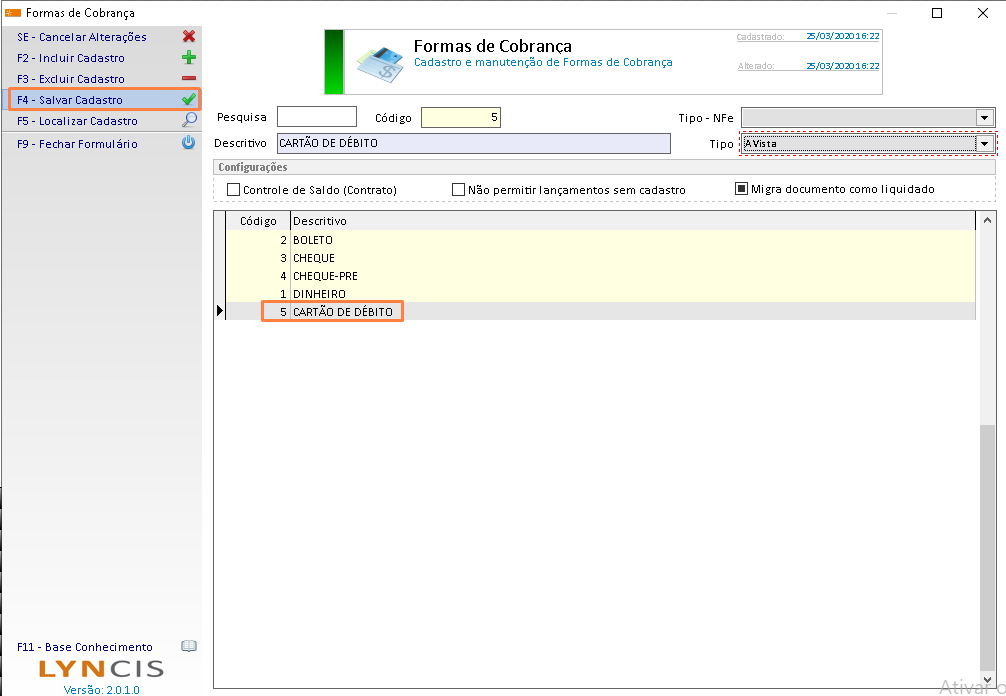Click the green checkmark save icon
Image resolution: width=1006 pixels, height=696 pixels.
click(x=188, y=100)
